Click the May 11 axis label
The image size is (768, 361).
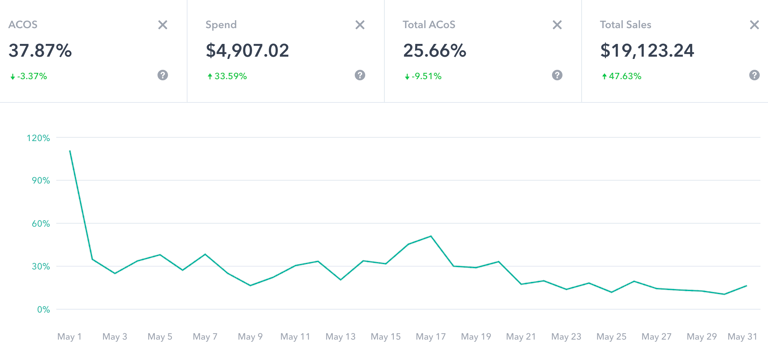click(x=295, y=337)
